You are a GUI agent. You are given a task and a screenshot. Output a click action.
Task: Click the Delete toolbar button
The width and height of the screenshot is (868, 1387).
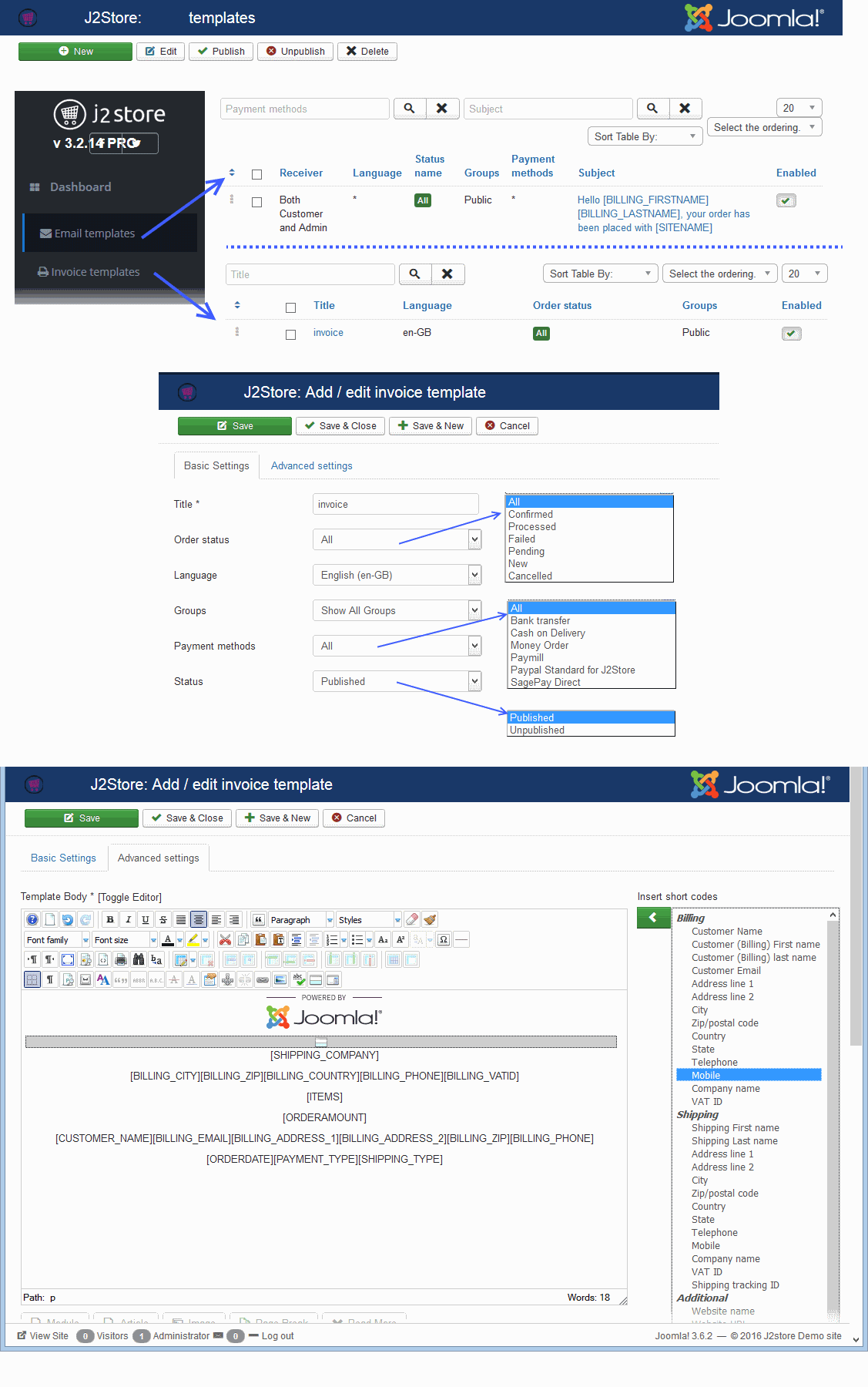367,52
